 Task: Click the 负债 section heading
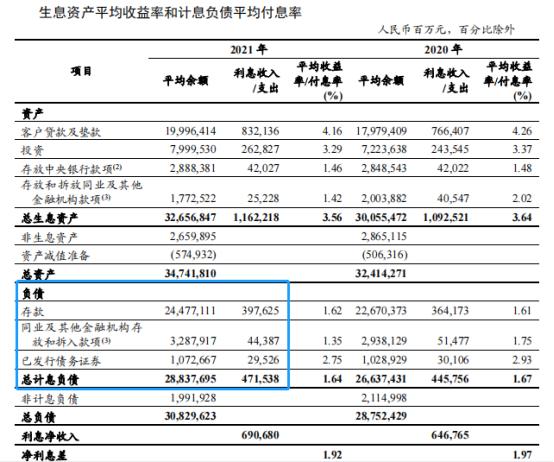33,293
